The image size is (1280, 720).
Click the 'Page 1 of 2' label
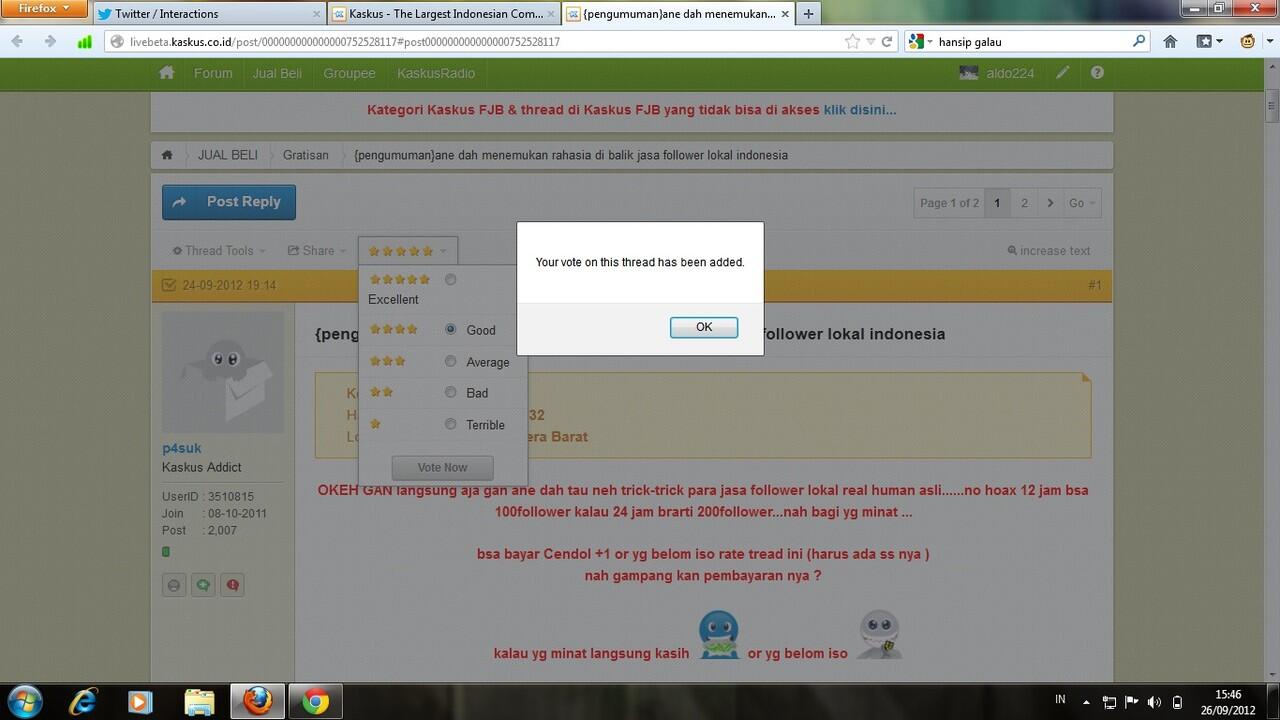(950, 203)
